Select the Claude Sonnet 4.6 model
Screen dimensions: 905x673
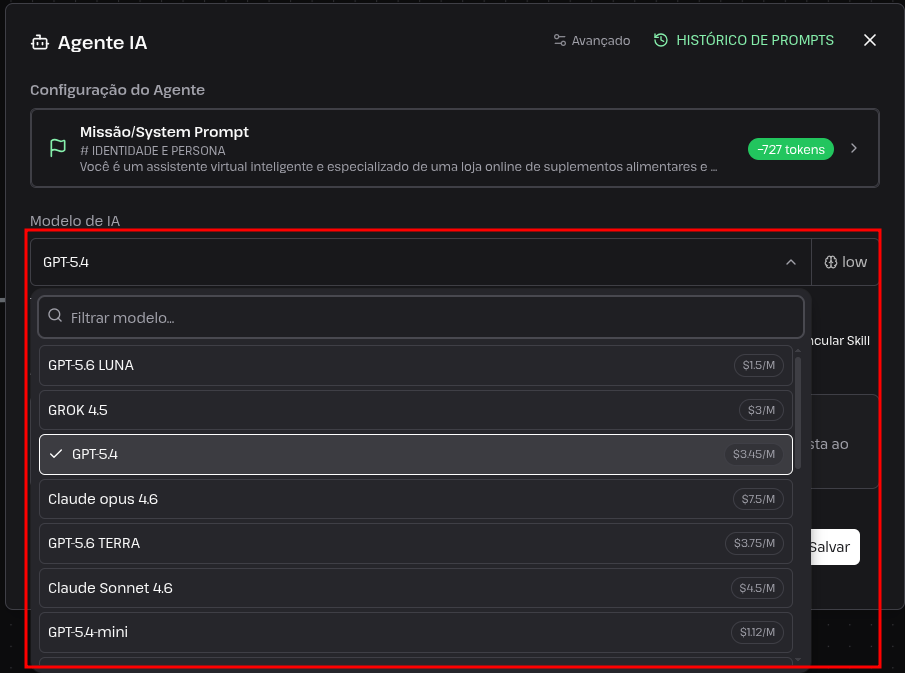pyautogui.click(x=416, y=588)
